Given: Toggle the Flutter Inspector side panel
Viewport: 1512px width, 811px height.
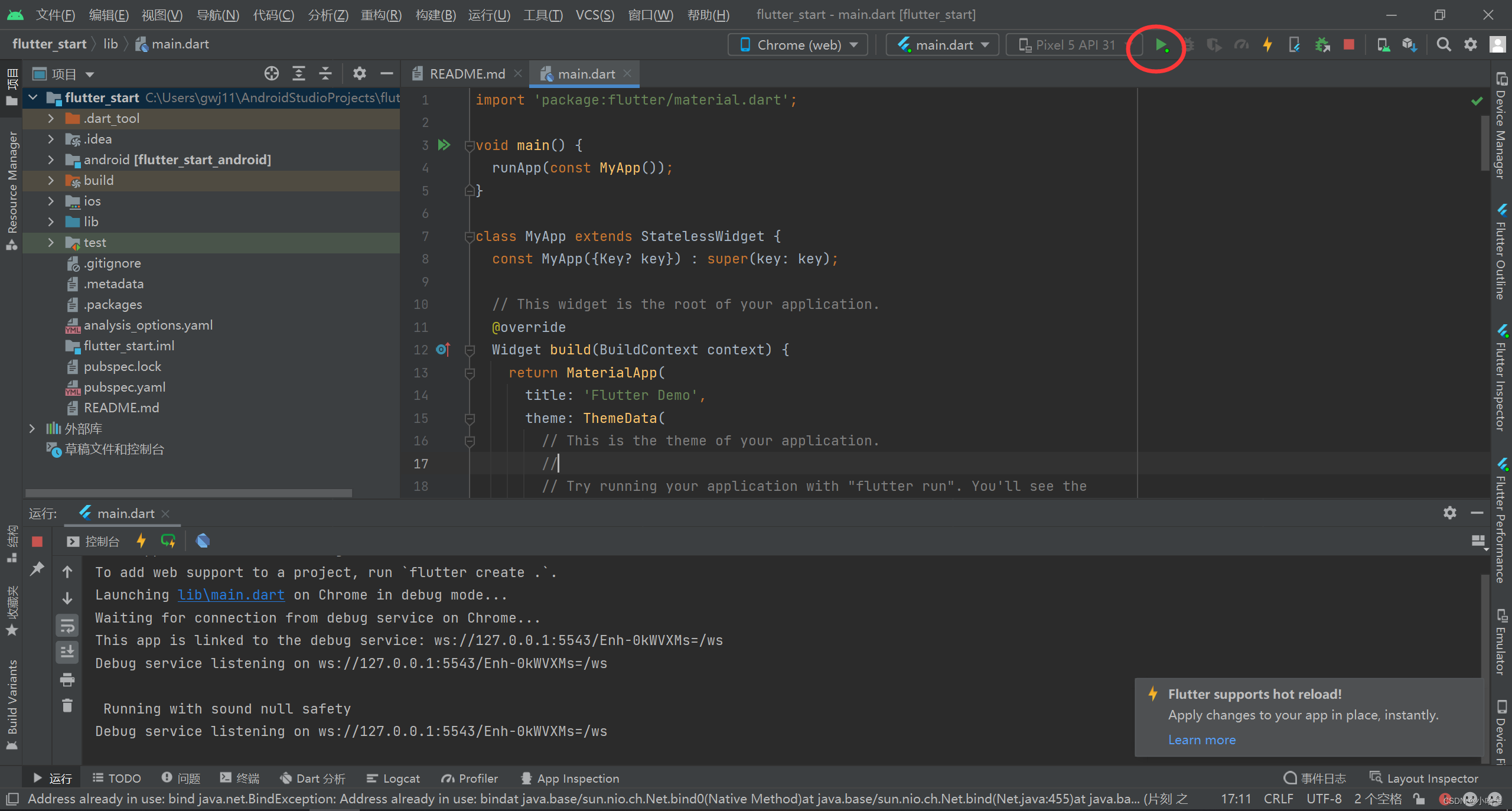Looking at the screenshot, I should point(1501,379).
